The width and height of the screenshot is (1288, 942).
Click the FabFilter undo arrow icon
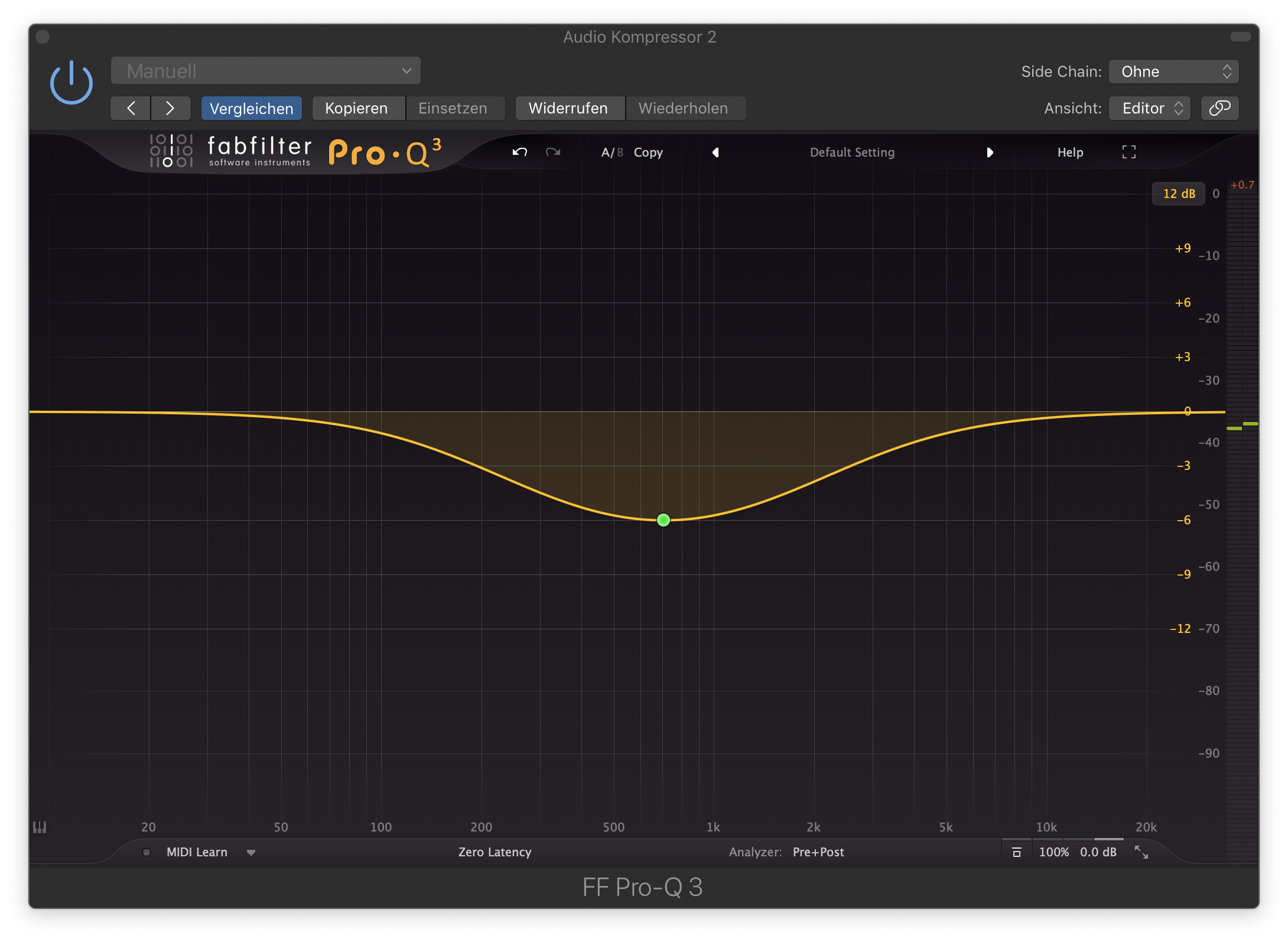point(519,152)
